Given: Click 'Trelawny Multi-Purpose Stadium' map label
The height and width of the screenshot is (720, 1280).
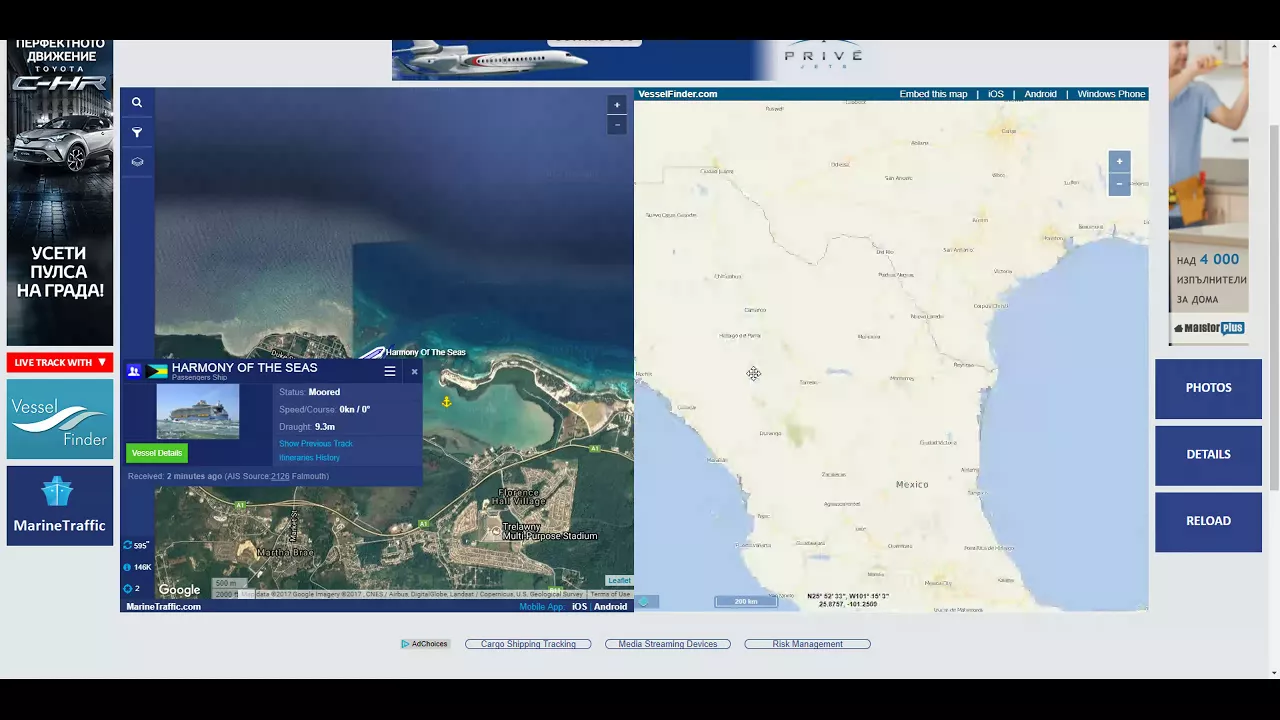Looking at the screenshot, I should 549,531.
